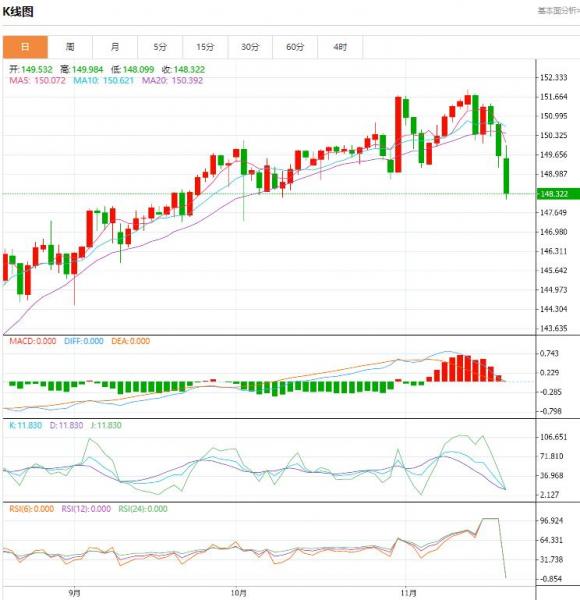Open the 30分 chart tab
The image size is (580, 600).
pos(250,47)
